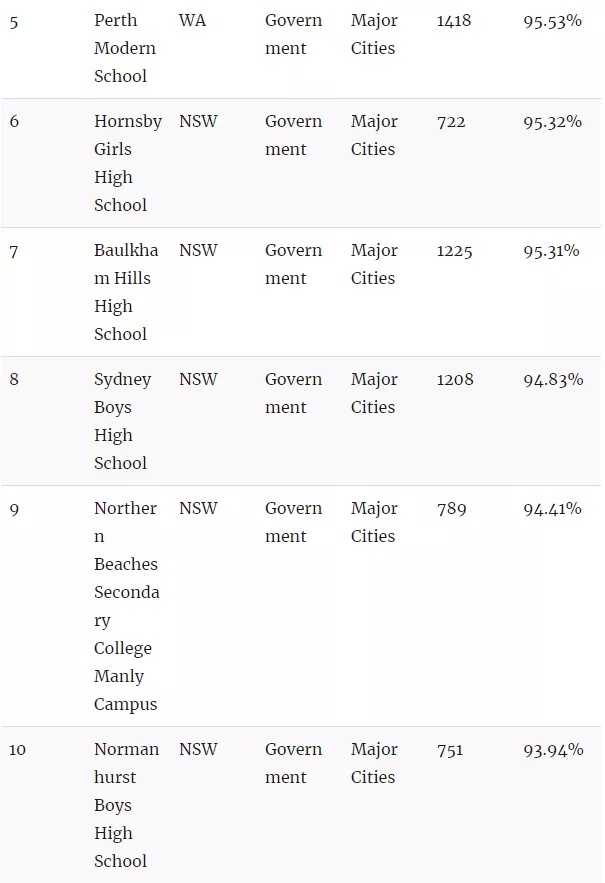Click the enrolment number 751
The image size is (605, 883).
450,750
